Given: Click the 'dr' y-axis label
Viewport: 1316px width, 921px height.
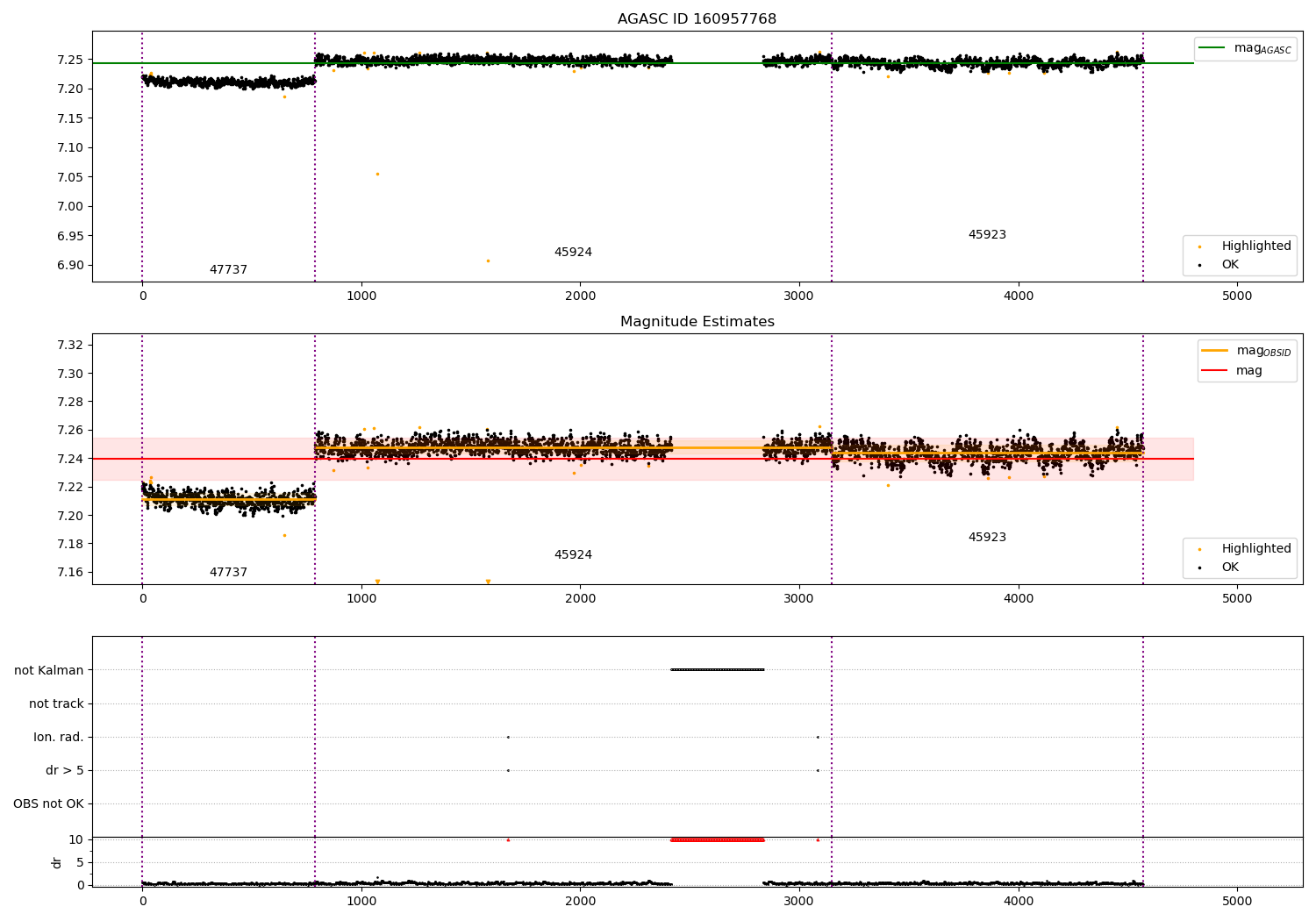Looking at the screenshot, I should click(x=57, y=862).
